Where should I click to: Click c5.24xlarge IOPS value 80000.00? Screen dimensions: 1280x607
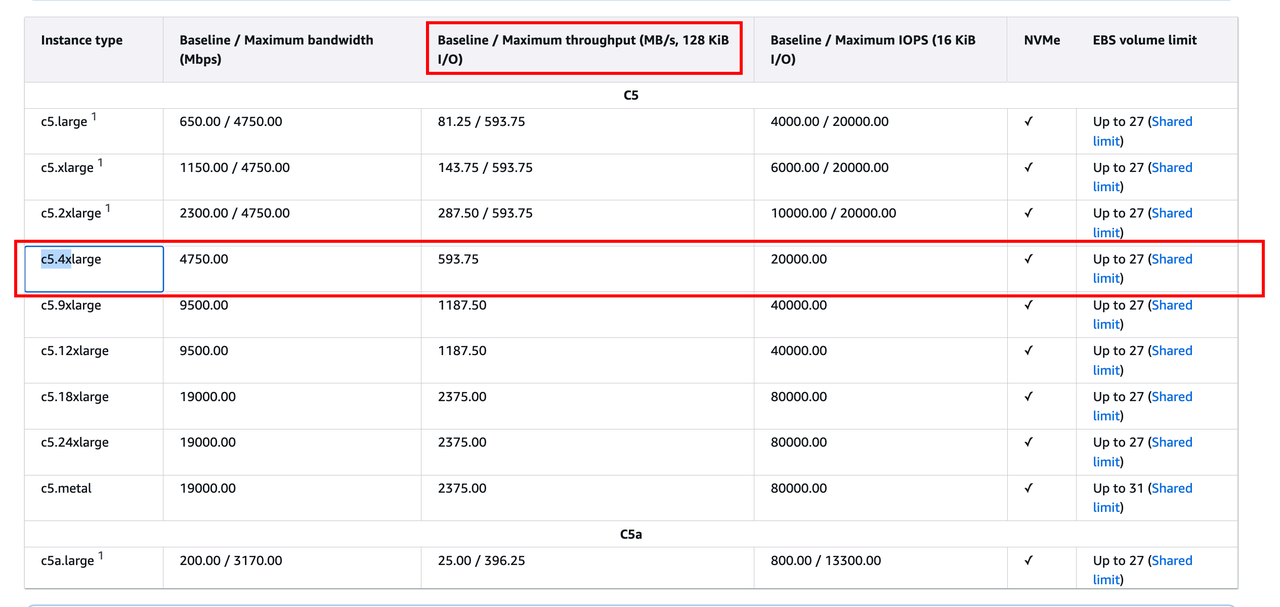tap(799, 442)
